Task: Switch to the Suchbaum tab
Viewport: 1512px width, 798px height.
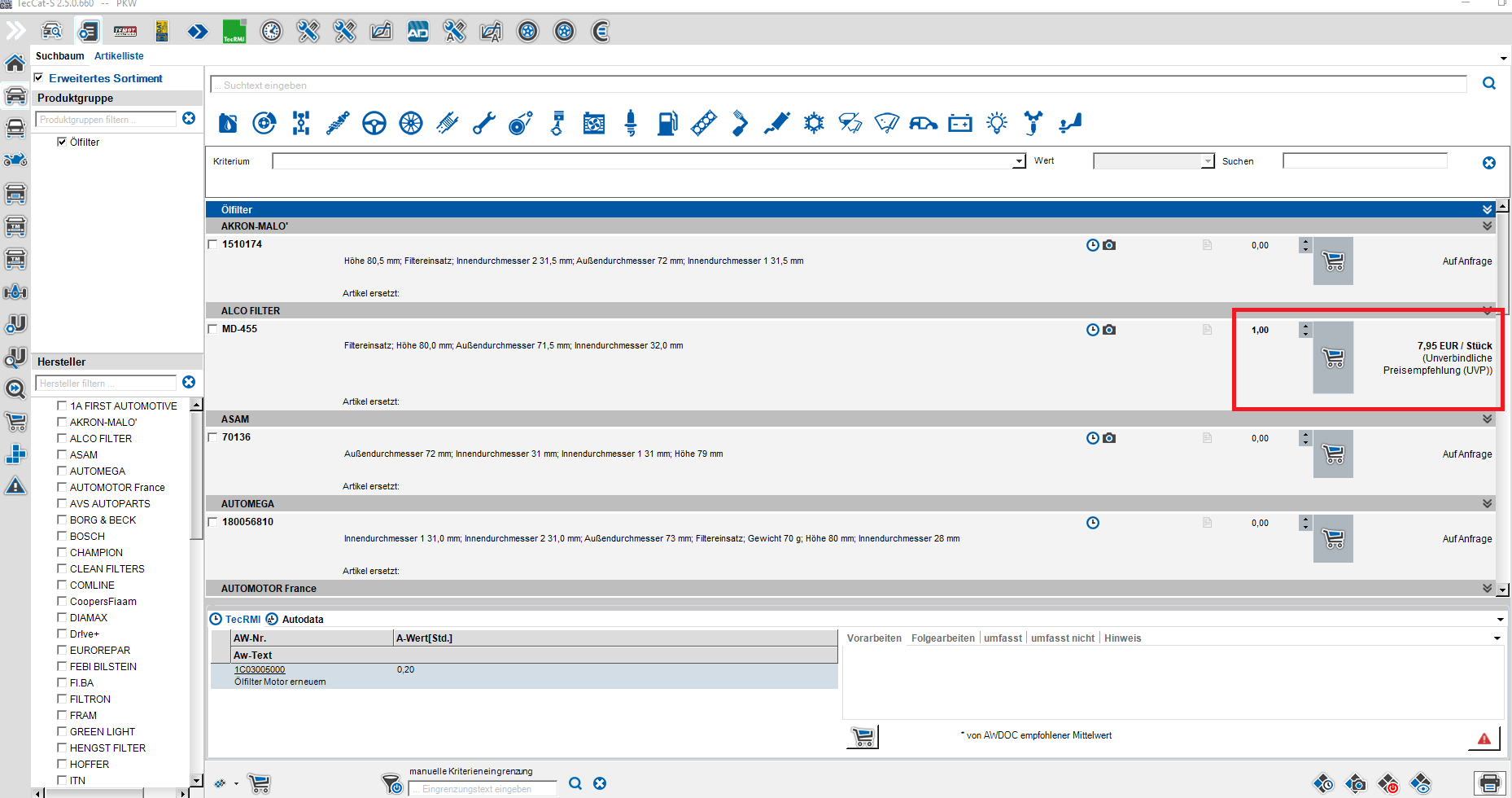Action: point(60,56)
